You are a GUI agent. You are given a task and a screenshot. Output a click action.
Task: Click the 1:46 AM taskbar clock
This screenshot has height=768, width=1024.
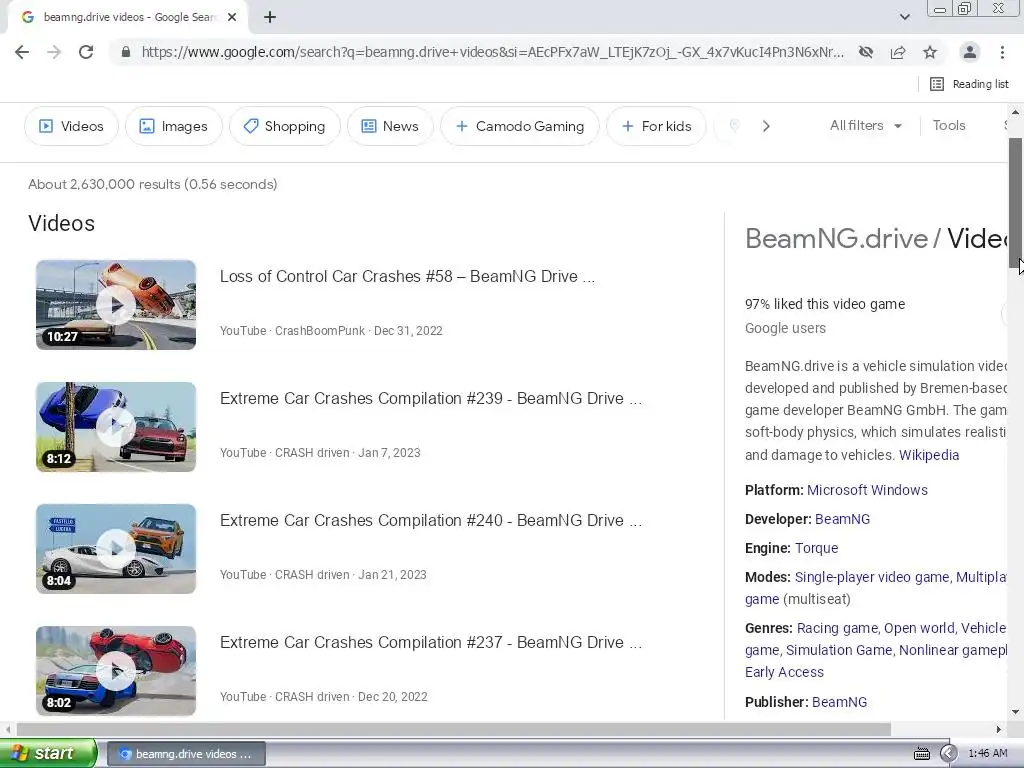[987, 754]
